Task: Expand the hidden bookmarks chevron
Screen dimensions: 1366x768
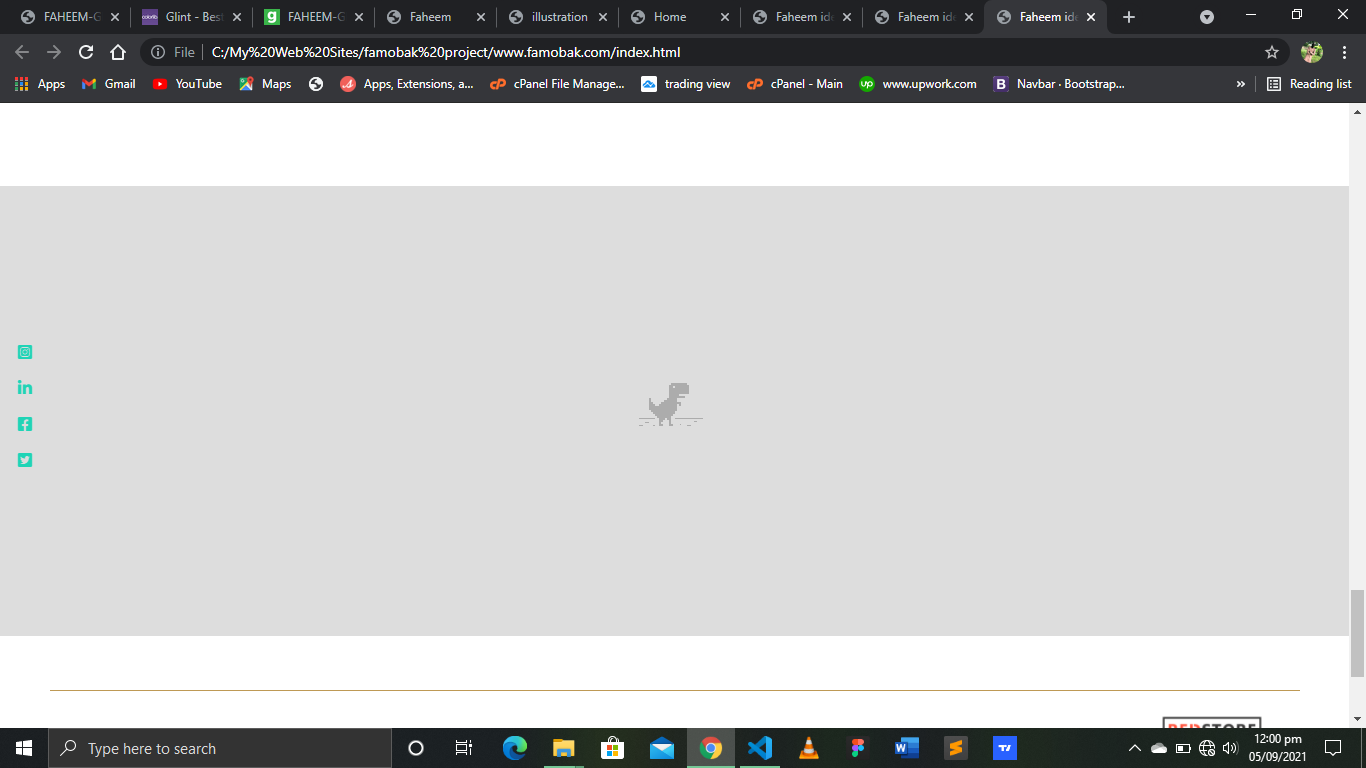Action: [x=1241, y=84]
